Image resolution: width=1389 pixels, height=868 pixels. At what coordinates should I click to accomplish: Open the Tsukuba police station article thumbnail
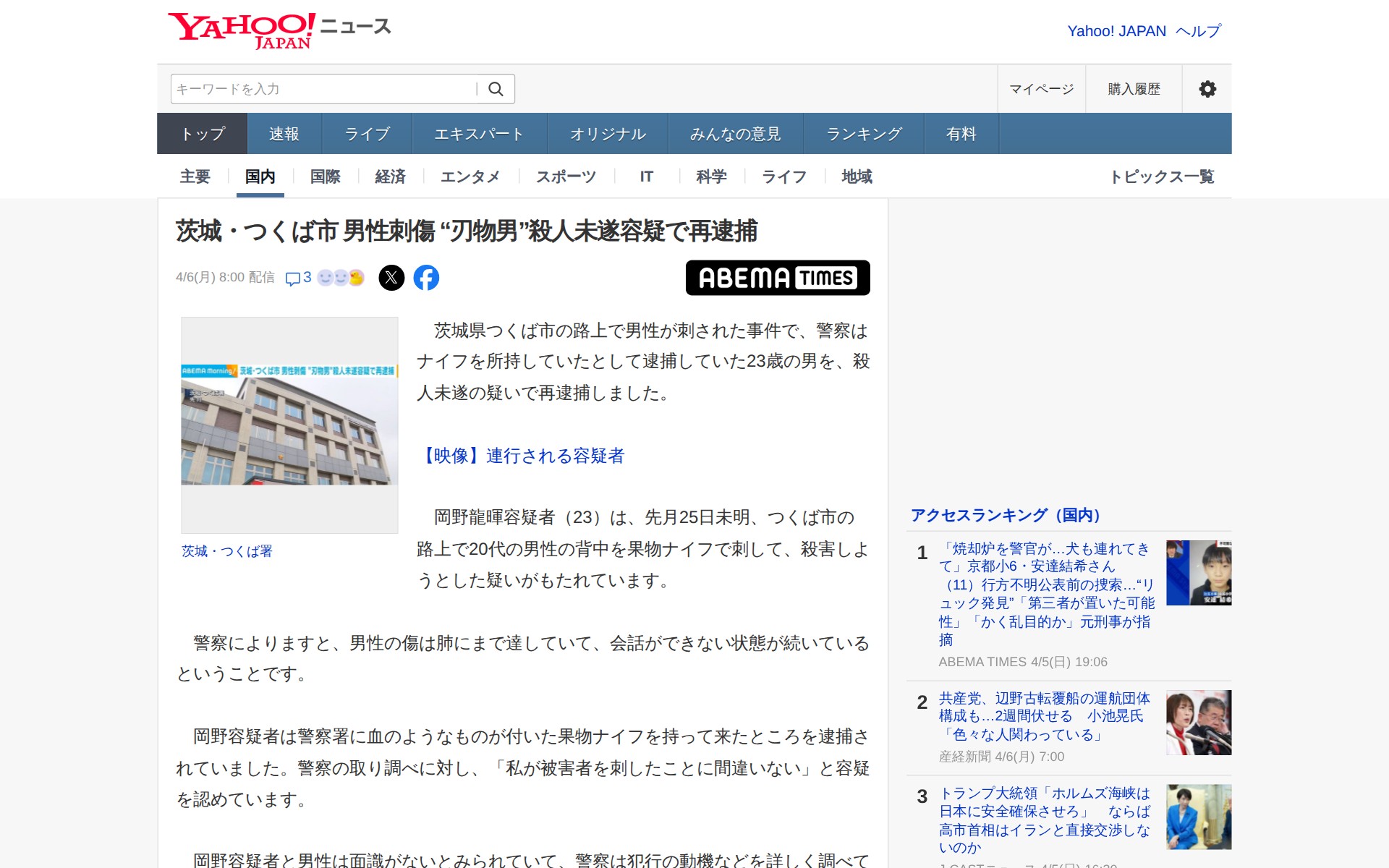pos(289,425)
